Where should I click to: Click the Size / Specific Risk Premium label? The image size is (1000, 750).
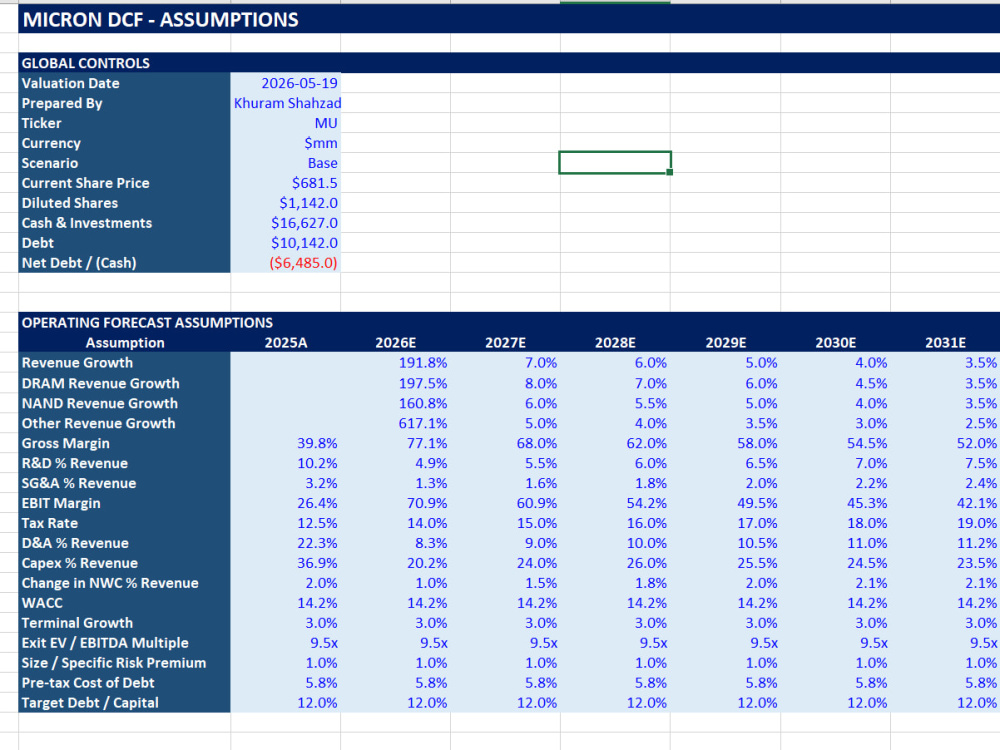pos(114,663)
